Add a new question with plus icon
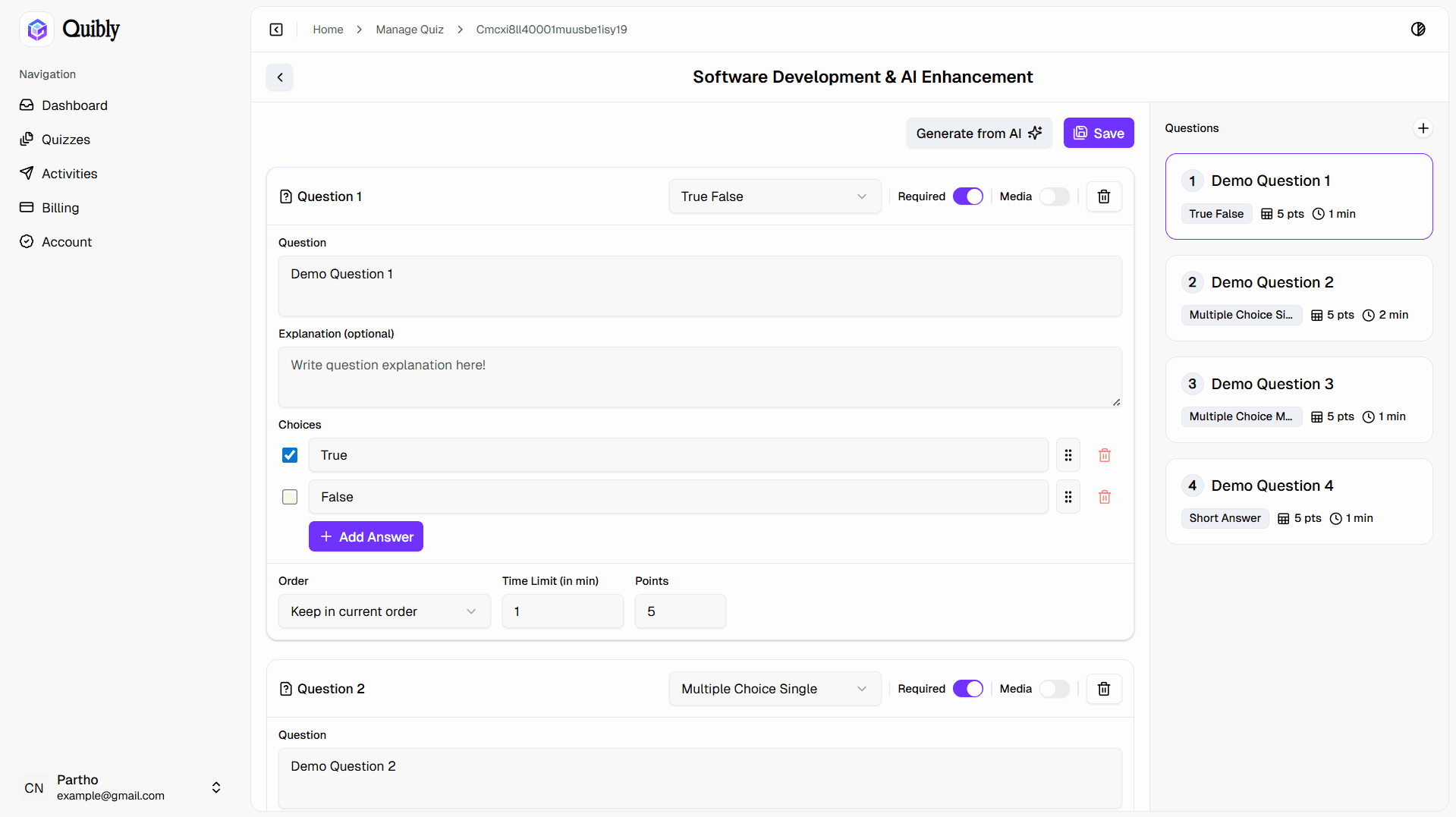The width and height of the screenshot is (1456, 817). [1423, 128]
